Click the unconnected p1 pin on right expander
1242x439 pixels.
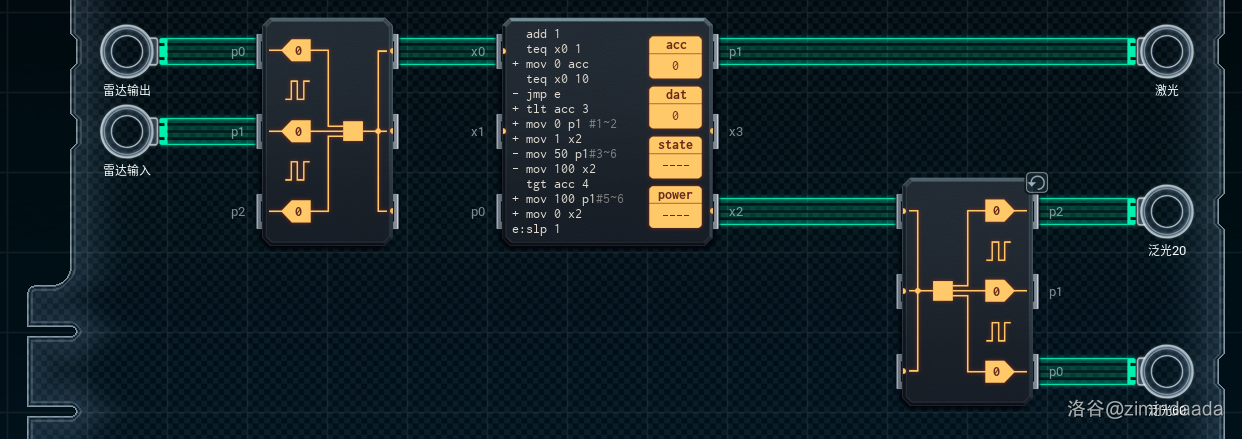click(1036, 291)
